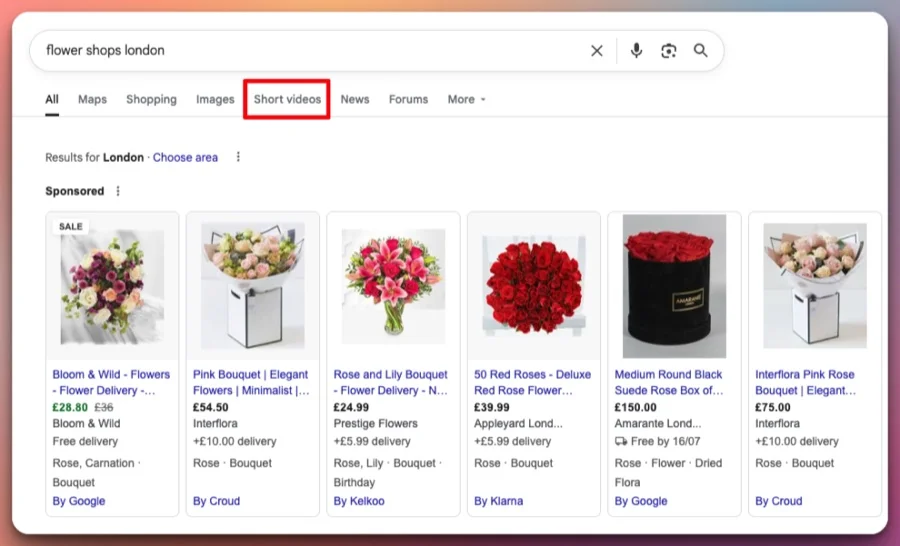The image size is (900, 546).
Task: Switch to the Maps tab
Action: click(92, 99)
